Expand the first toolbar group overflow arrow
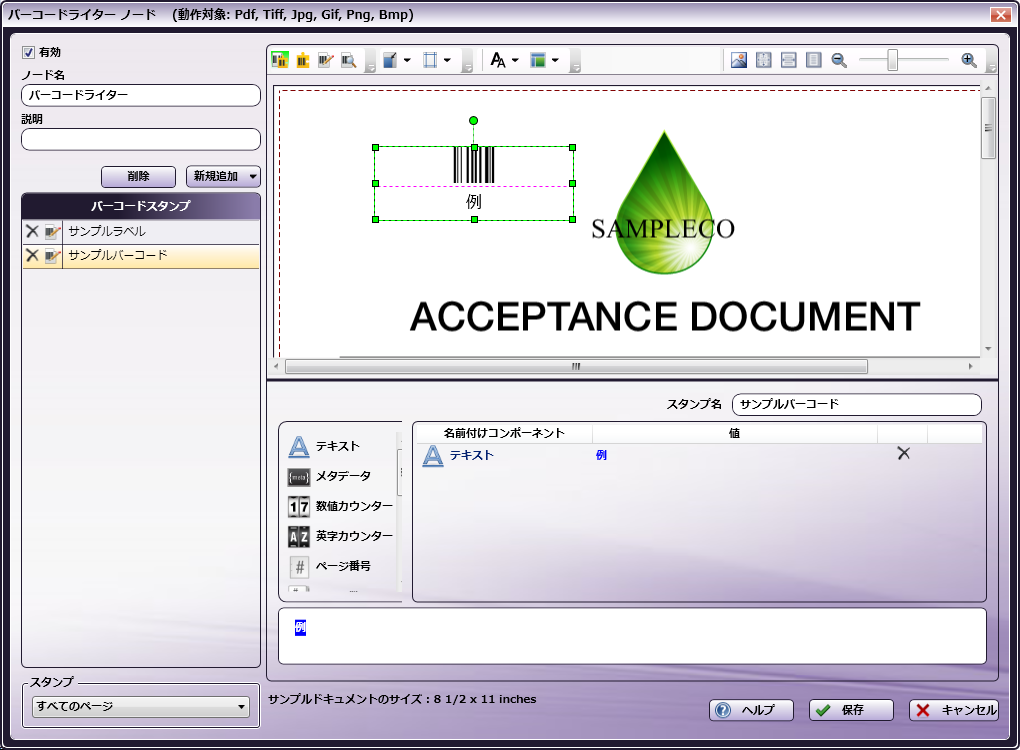Viewport: 1020px width, 750px height. click(x=370, y=62)
